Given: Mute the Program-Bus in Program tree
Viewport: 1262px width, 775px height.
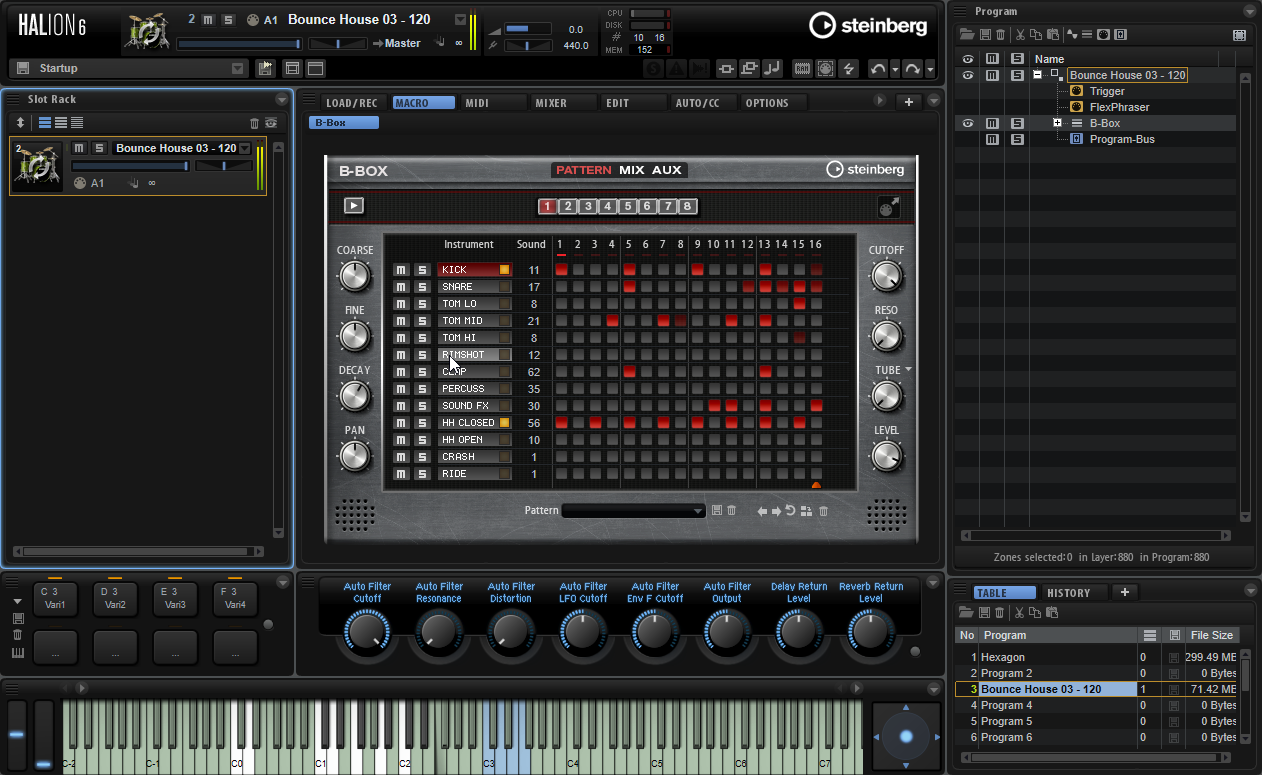Looking at the screenshot, I should 992,139.
